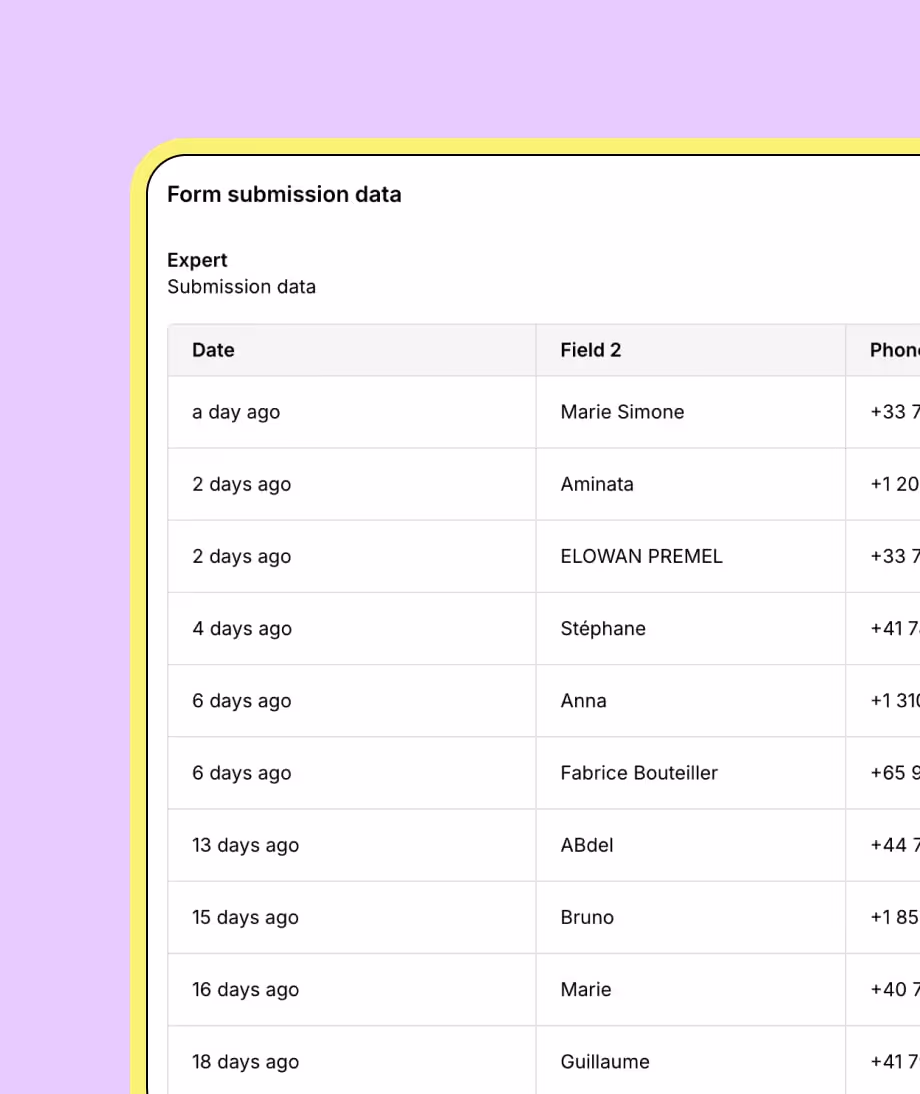Click the 'Expert' form name label
This screenshot has height=1094, width=920.
[x=197, y=260]
